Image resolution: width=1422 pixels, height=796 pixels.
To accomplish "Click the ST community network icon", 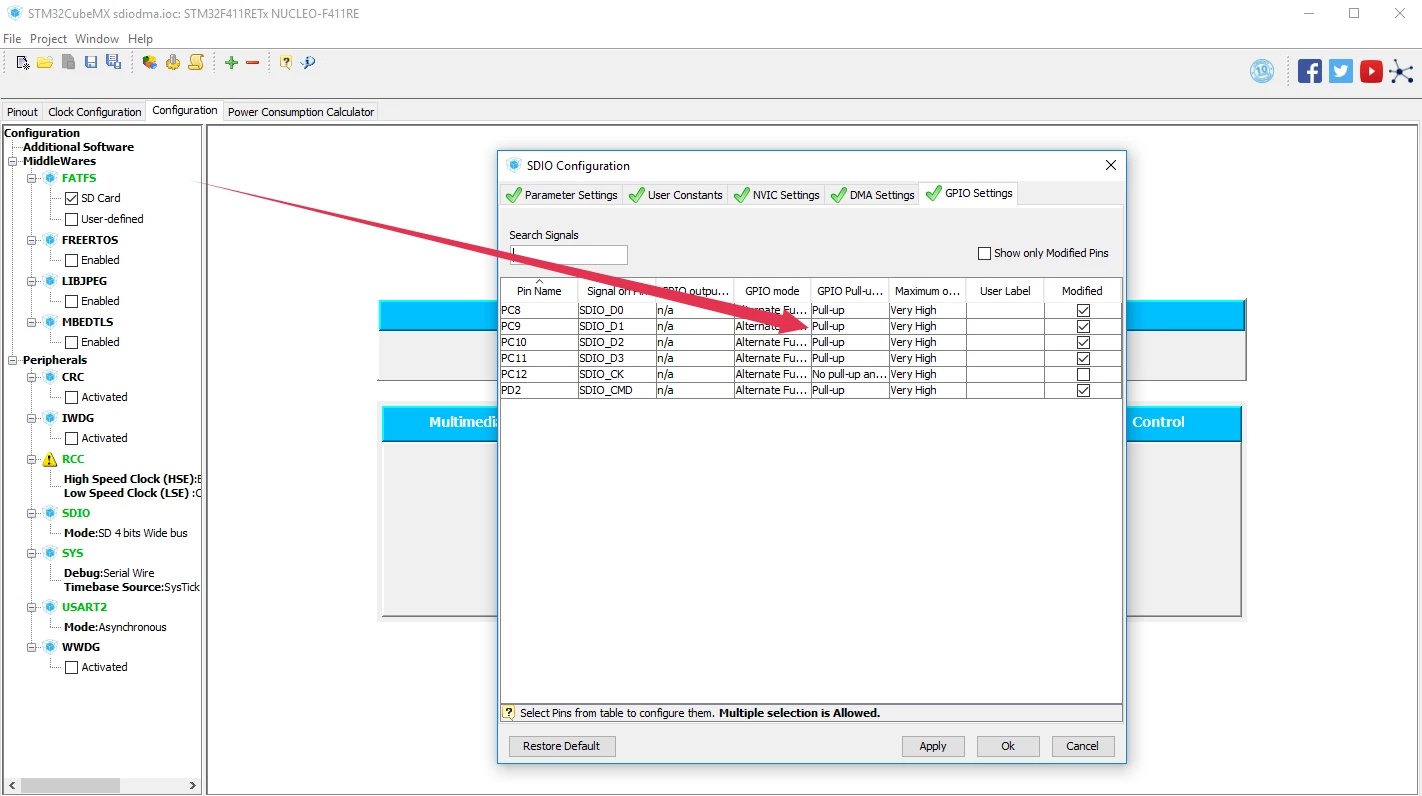I will (x=1402, y=71).
